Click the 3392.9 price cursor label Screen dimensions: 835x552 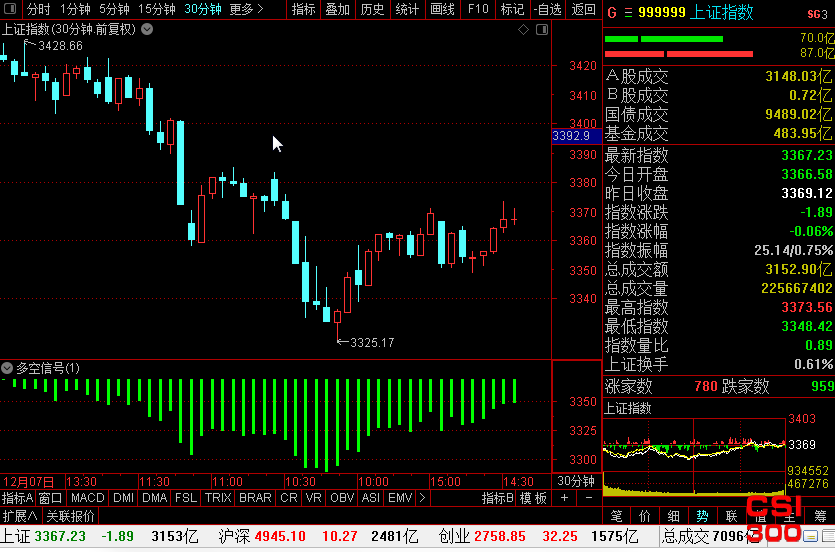[x=577, y=136]
